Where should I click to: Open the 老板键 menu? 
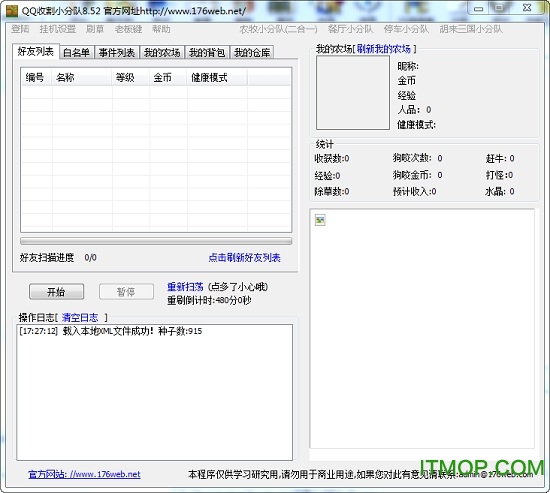click(x=128, y=29)
